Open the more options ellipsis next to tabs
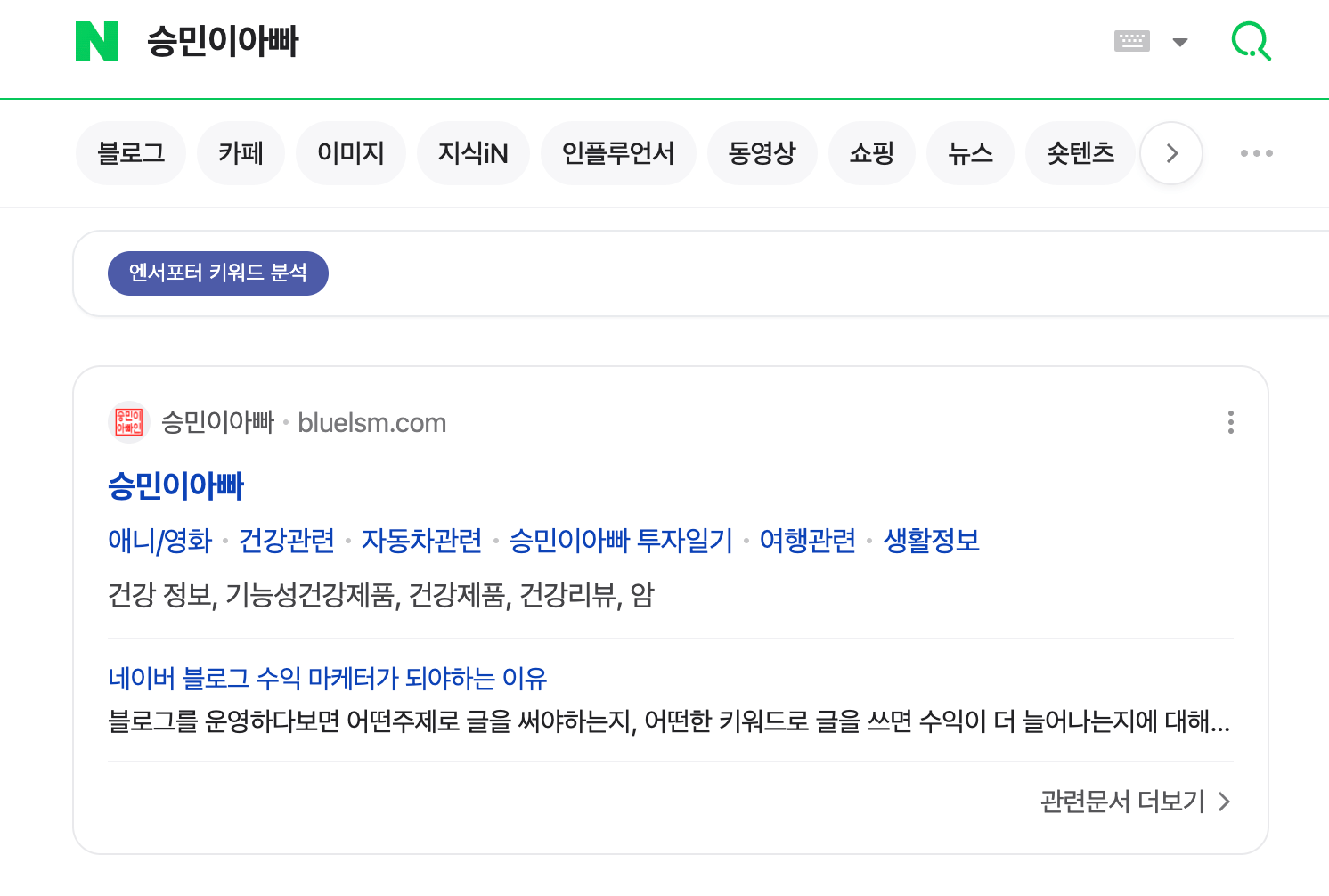The image size is (1329, 896). click(x=1257, y=152)
